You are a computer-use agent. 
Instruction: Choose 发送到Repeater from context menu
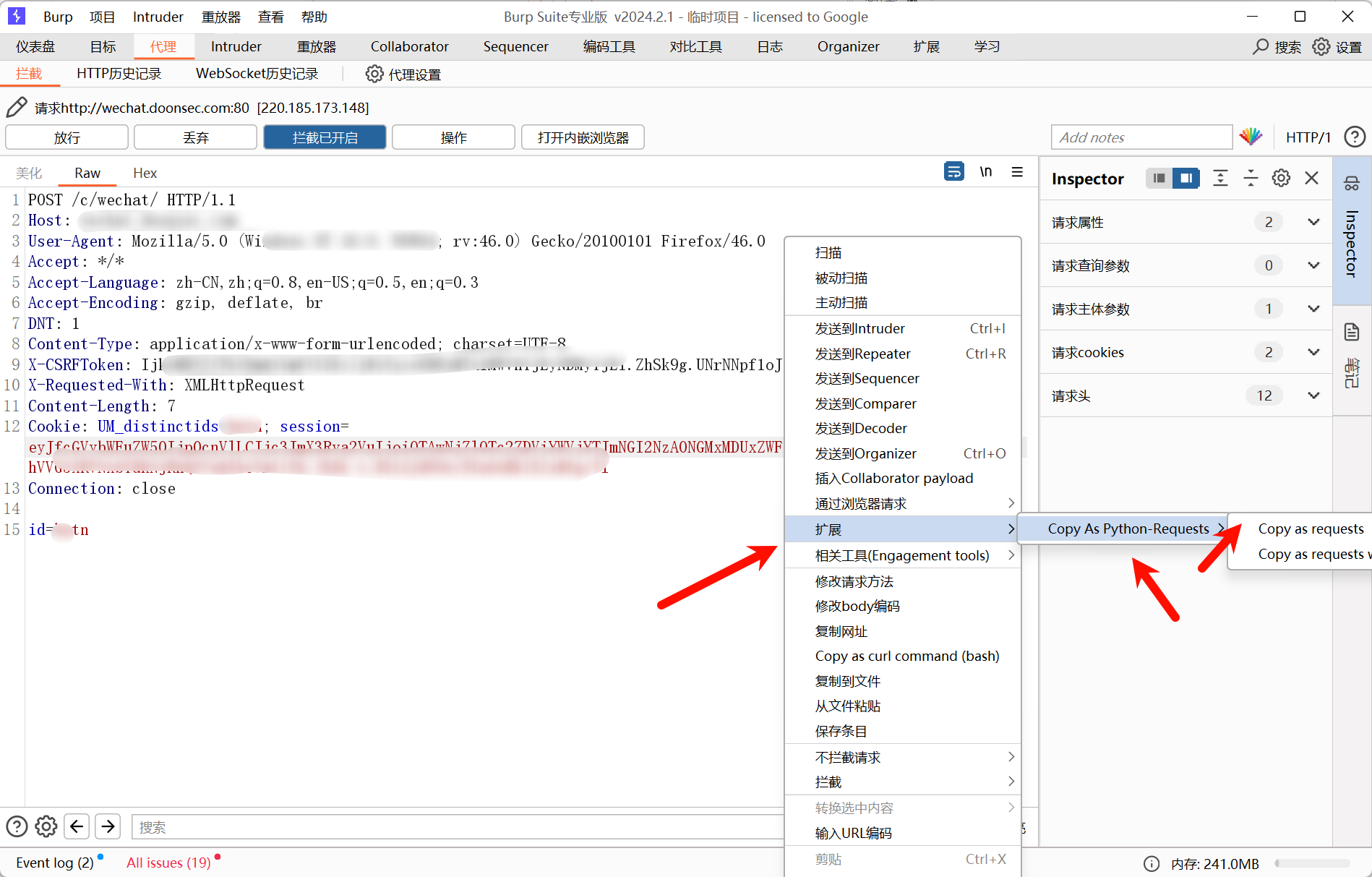(x=903, y=354)
